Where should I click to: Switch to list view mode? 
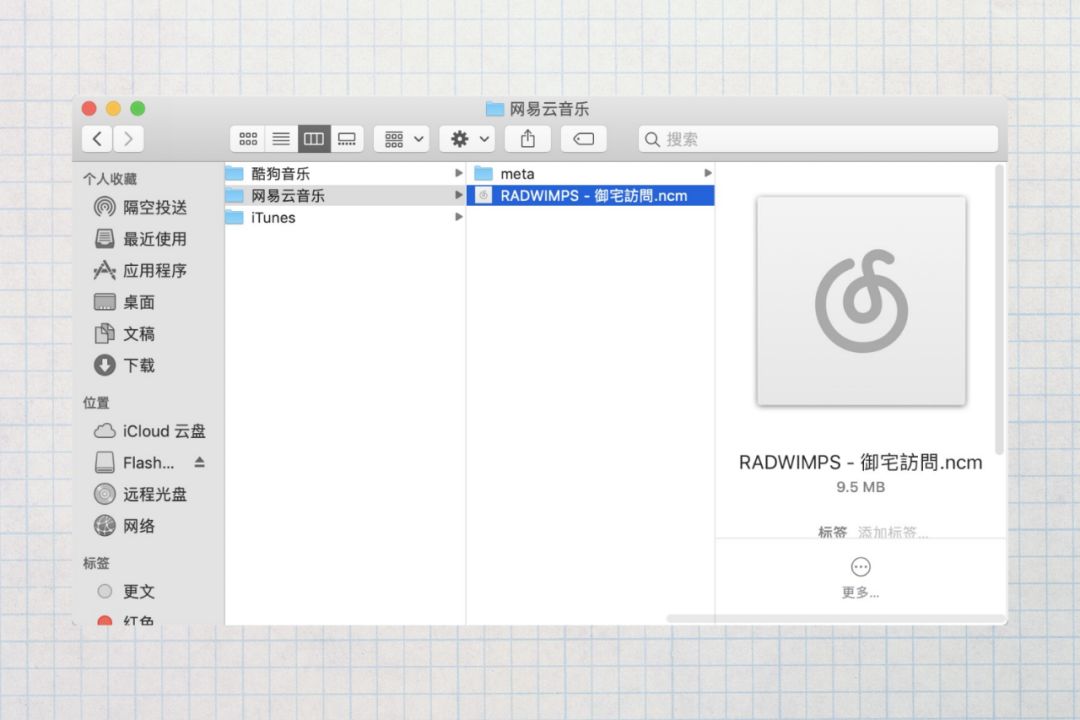pos(281,139)
